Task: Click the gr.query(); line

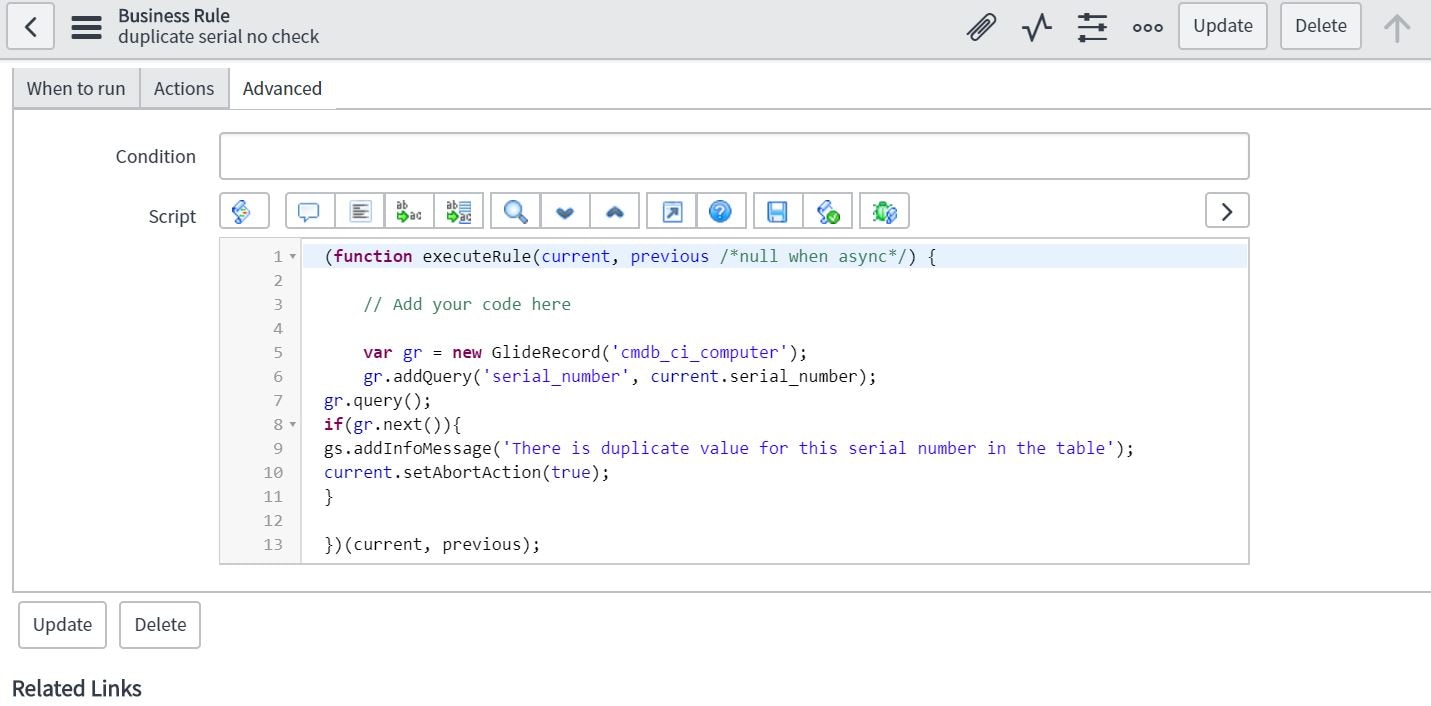Action: 377,400
